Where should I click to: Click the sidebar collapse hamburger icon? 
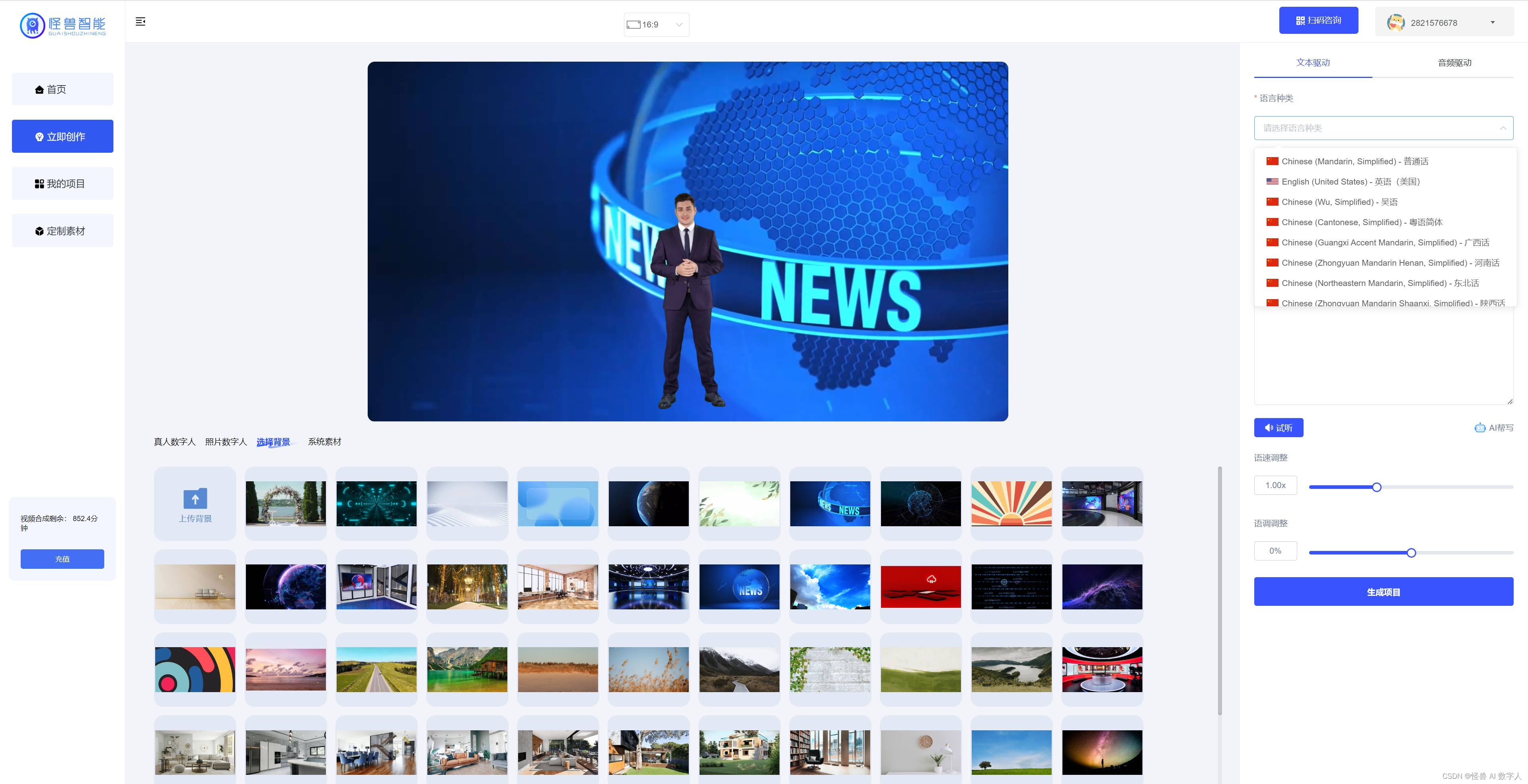[x=140, y=21]
